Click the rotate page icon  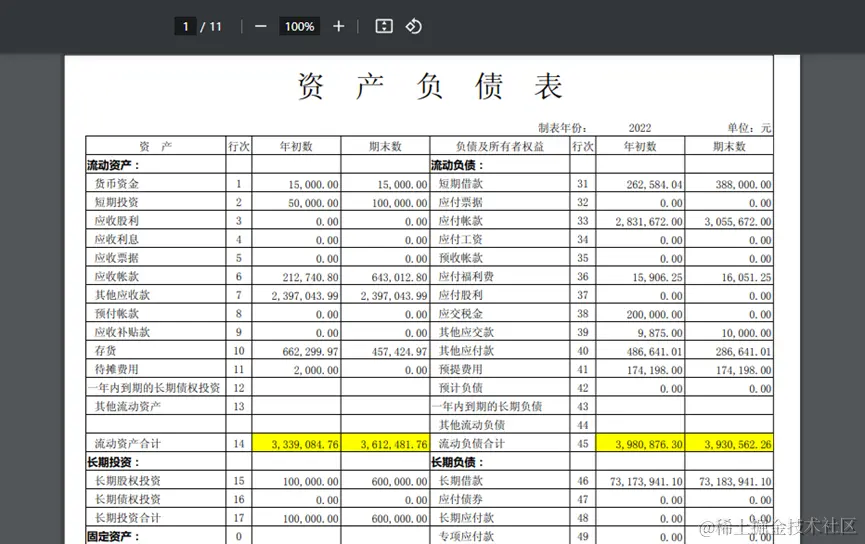point(414,26)
